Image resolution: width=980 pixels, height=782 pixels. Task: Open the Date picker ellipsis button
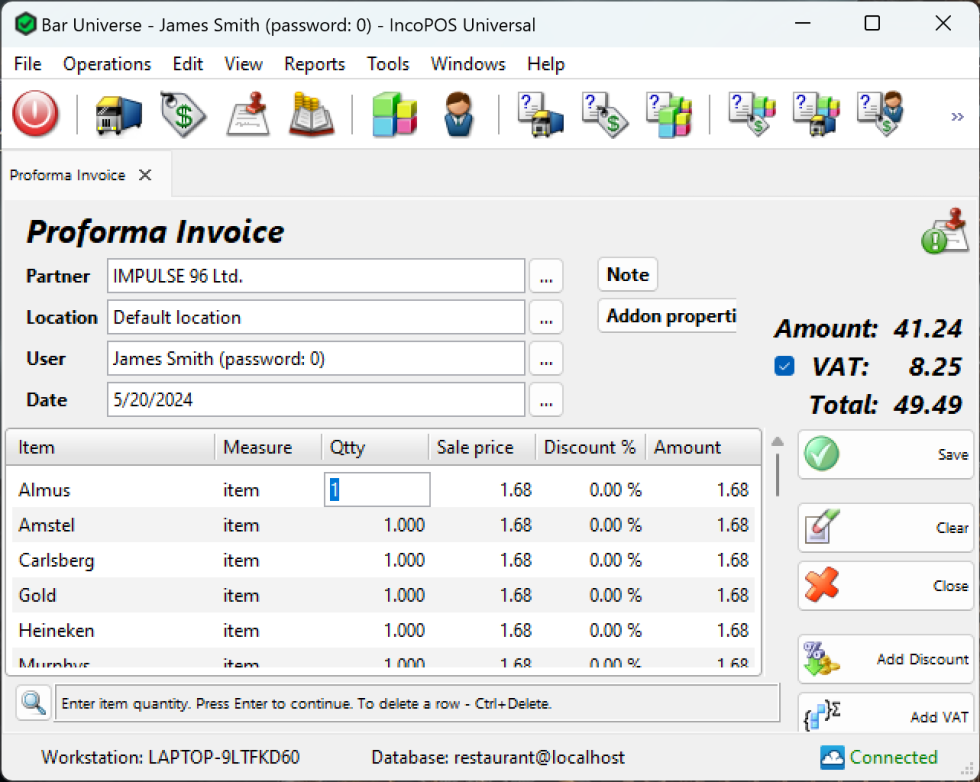546,400
